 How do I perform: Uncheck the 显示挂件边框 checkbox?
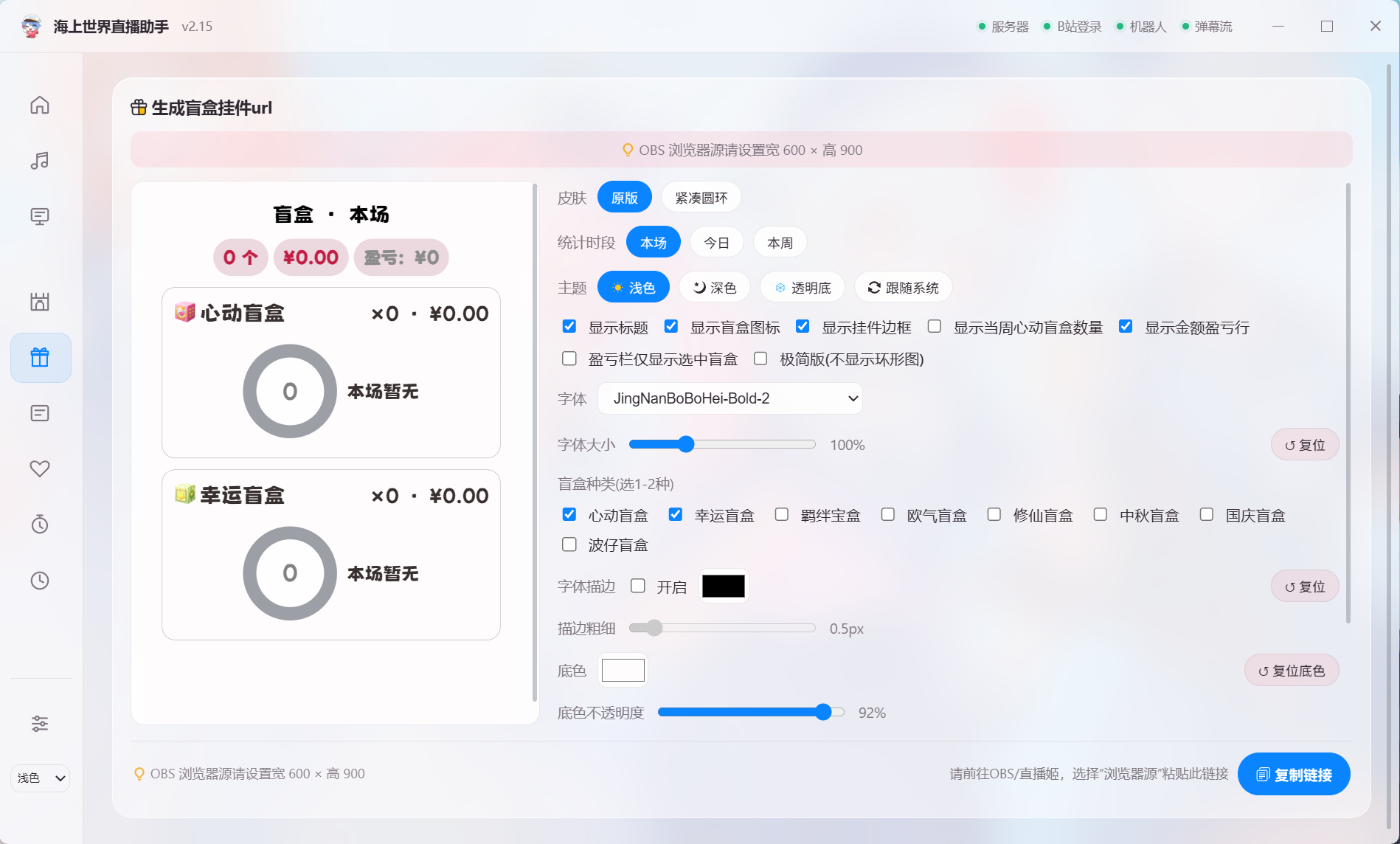(x=803, y=326)
